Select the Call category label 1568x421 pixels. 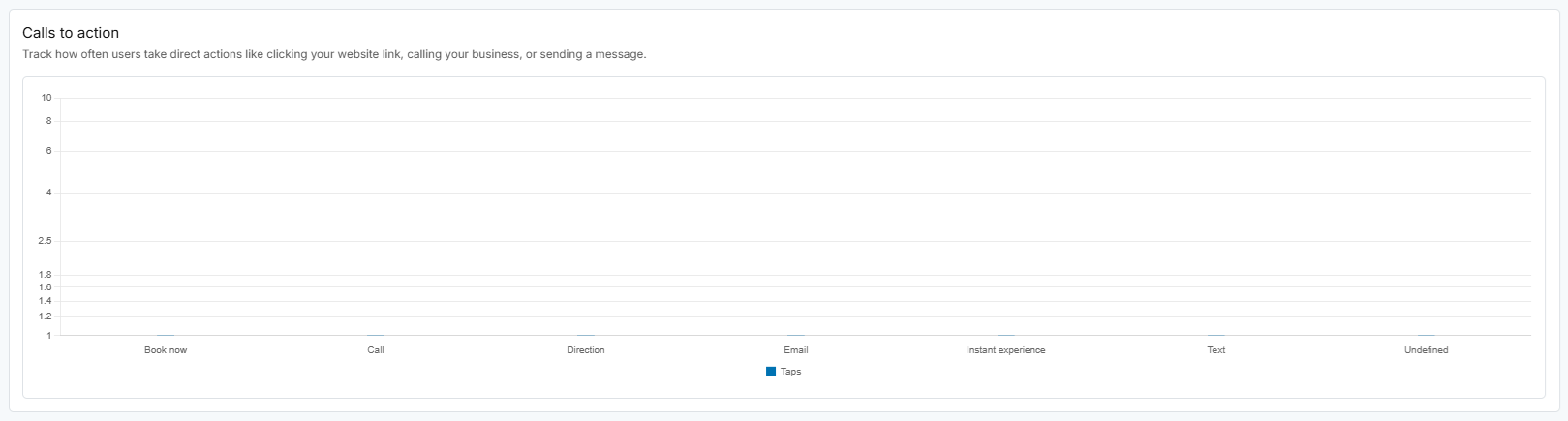(376, 350)
